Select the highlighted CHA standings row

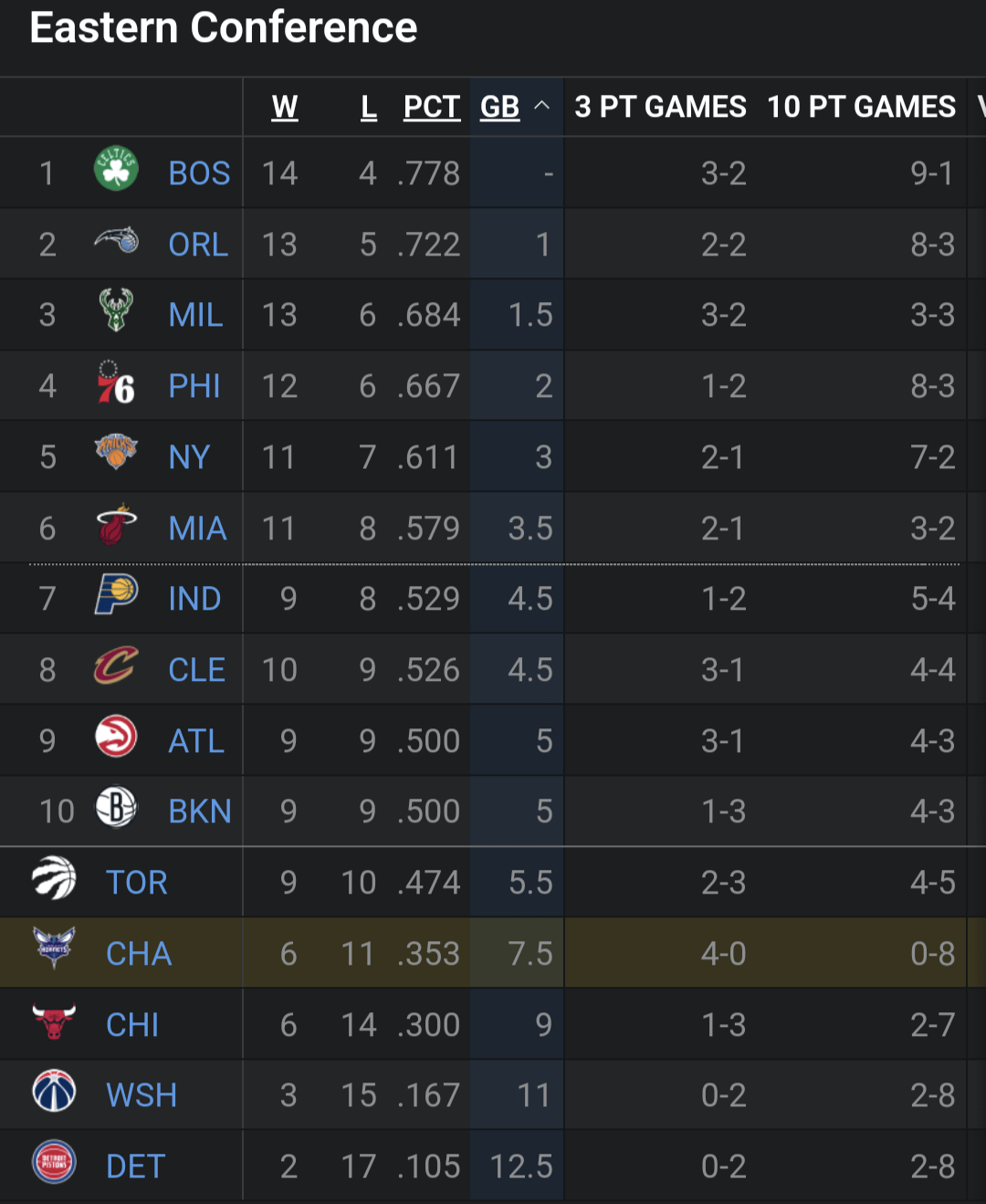493,953
